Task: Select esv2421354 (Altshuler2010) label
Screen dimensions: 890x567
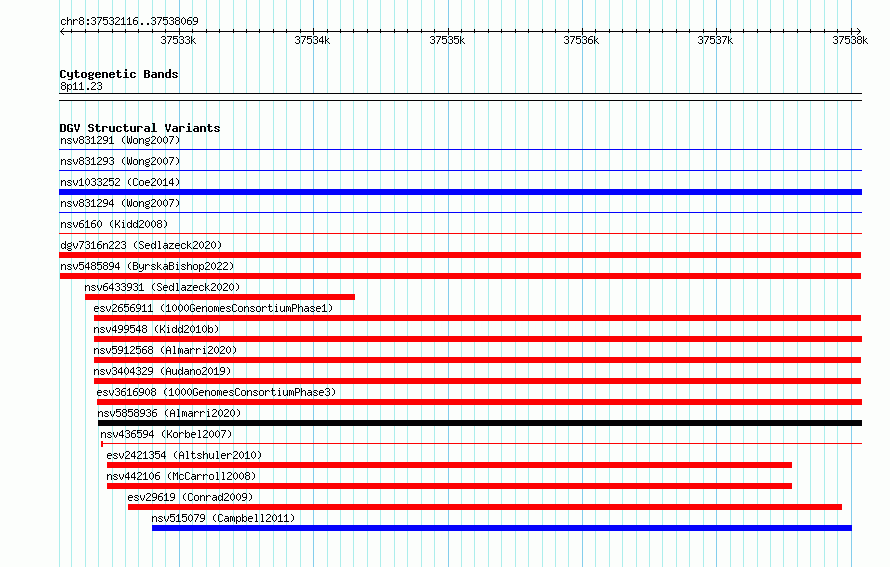Action: (184, 455)
